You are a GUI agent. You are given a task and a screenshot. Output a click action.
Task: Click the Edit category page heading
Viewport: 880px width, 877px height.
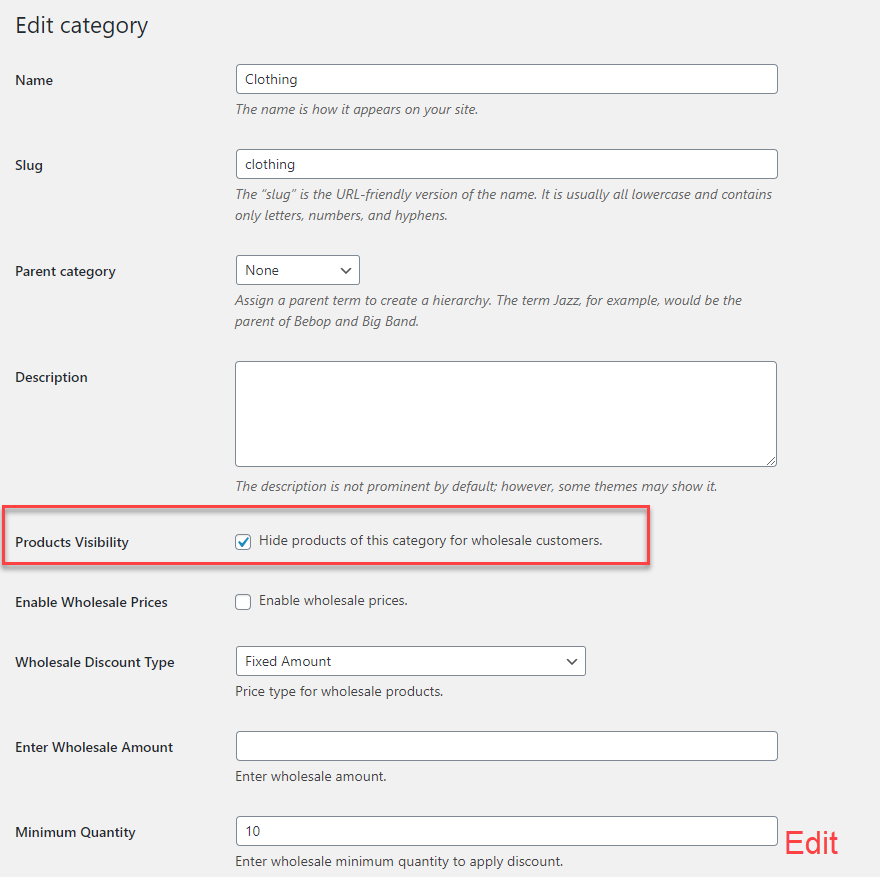coord(82,25)
